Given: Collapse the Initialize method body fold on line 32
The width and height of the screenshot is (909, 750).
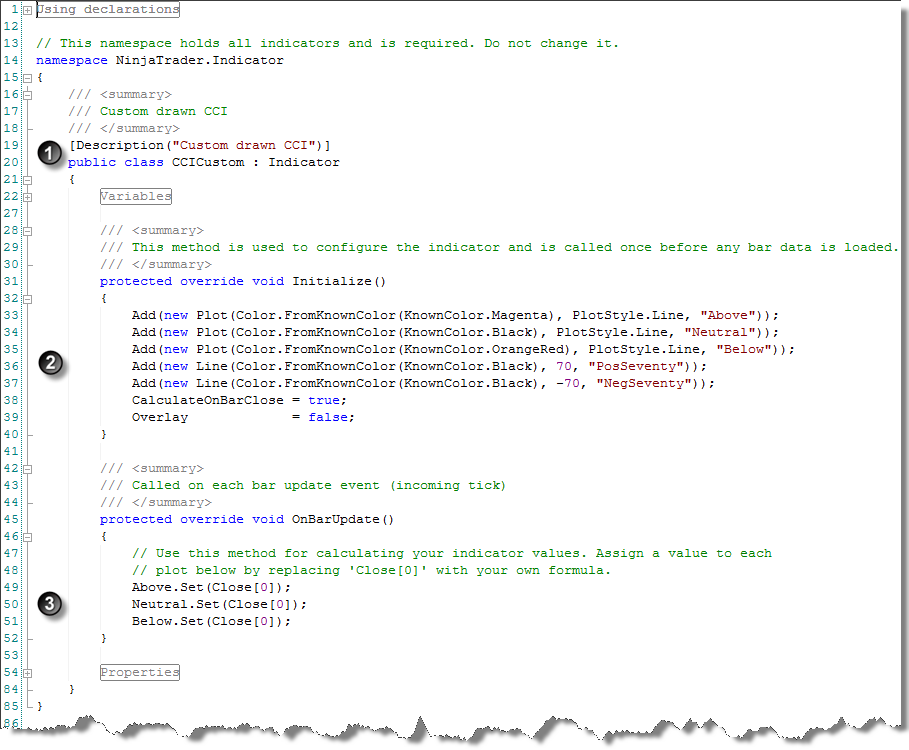Looking at the screenshot, I should pyautogui.click(x=26, y=298).
